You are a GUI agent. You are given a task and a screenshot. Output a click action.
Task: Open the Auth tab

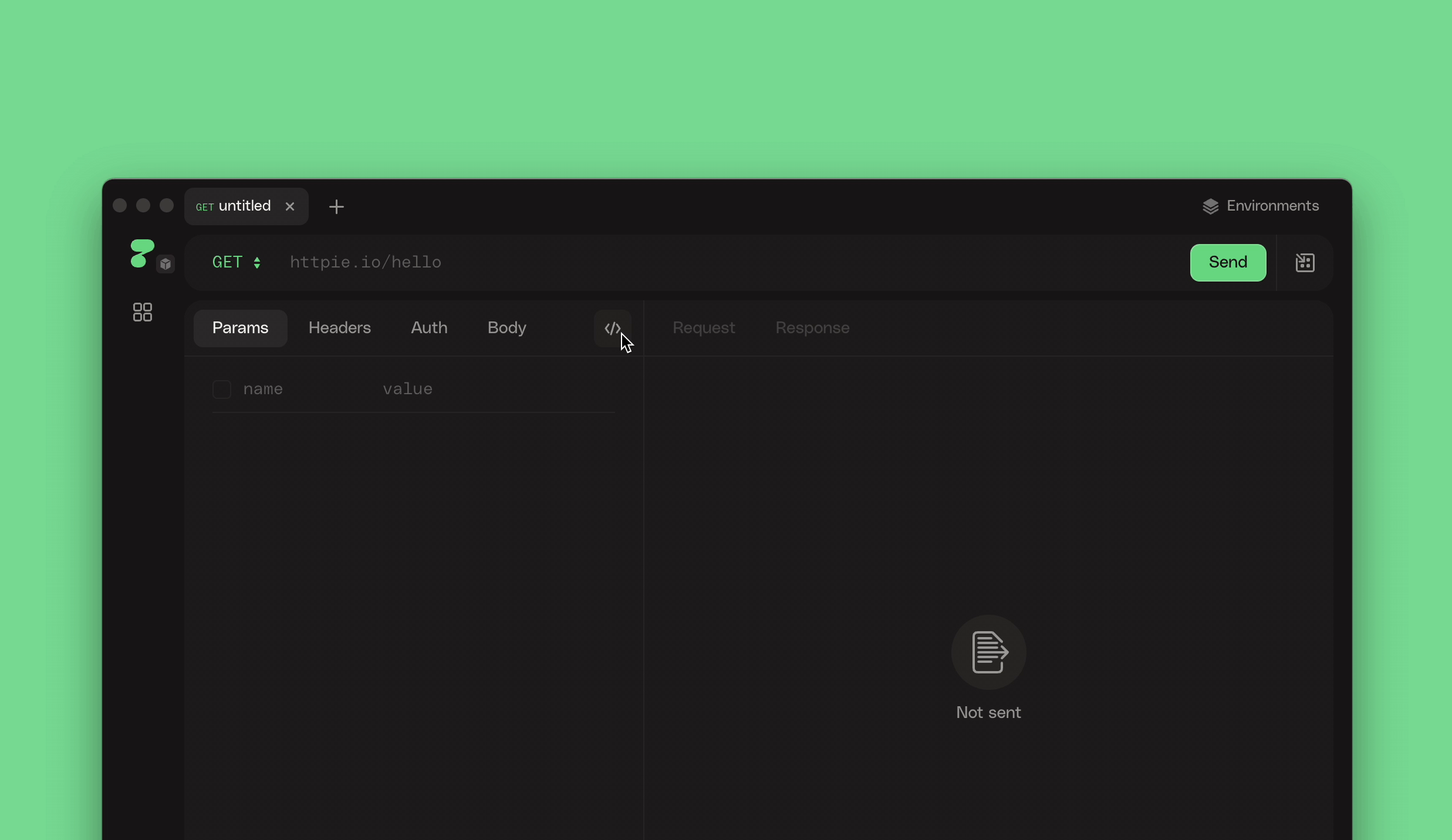coord(429,328)
